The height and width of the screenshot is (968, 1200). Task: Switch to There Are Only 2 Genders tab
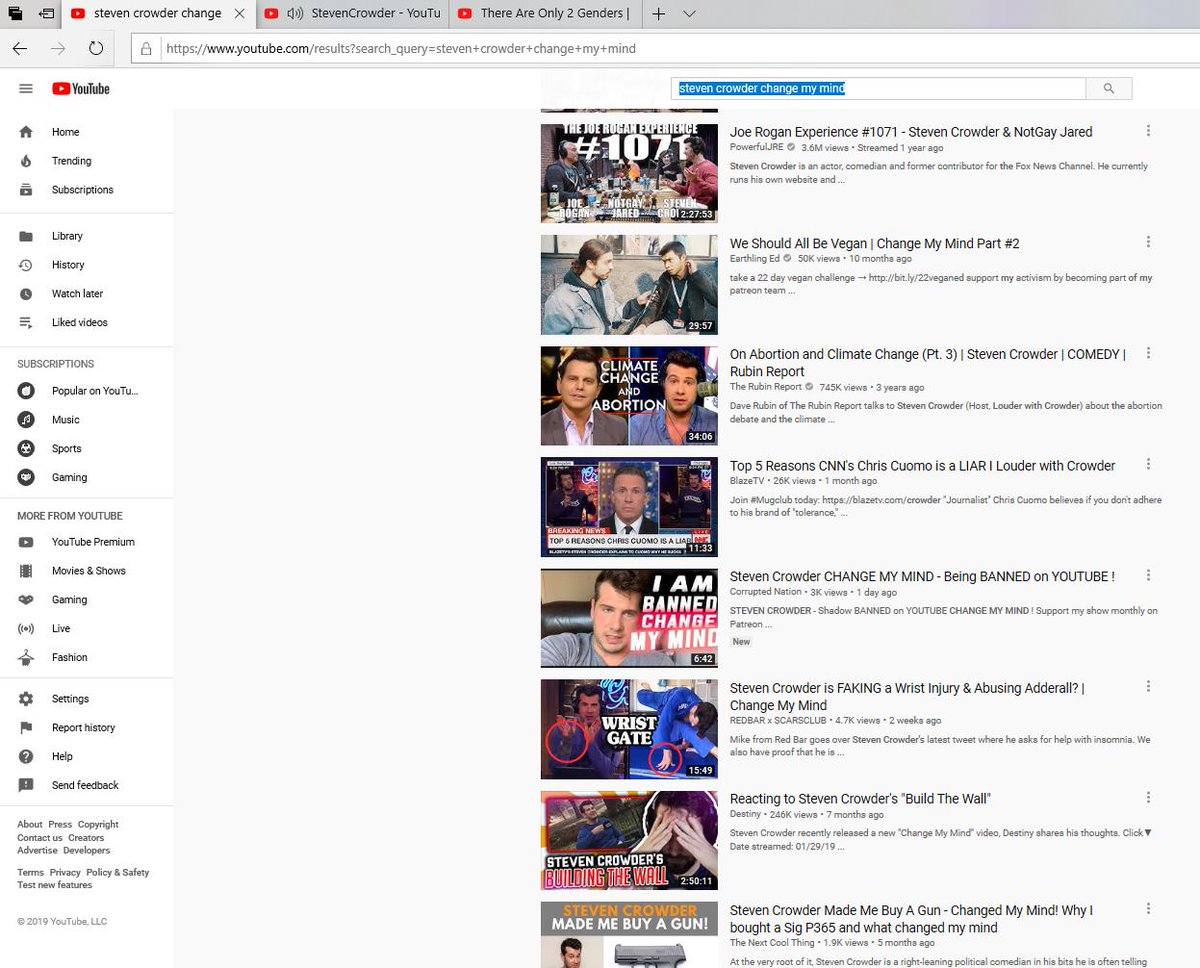(x=545, y=14)
